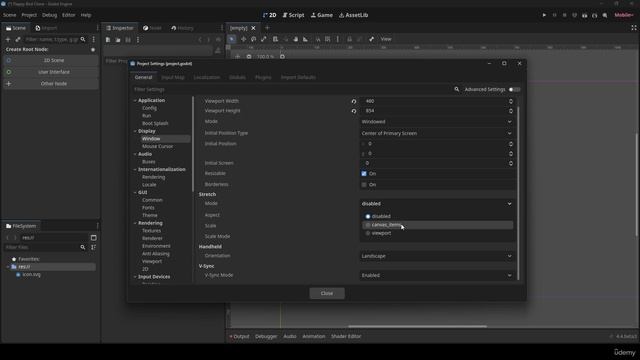Select the Localization tab
The width and height of the screenshot is (640, 360).
tap(207, 77)
